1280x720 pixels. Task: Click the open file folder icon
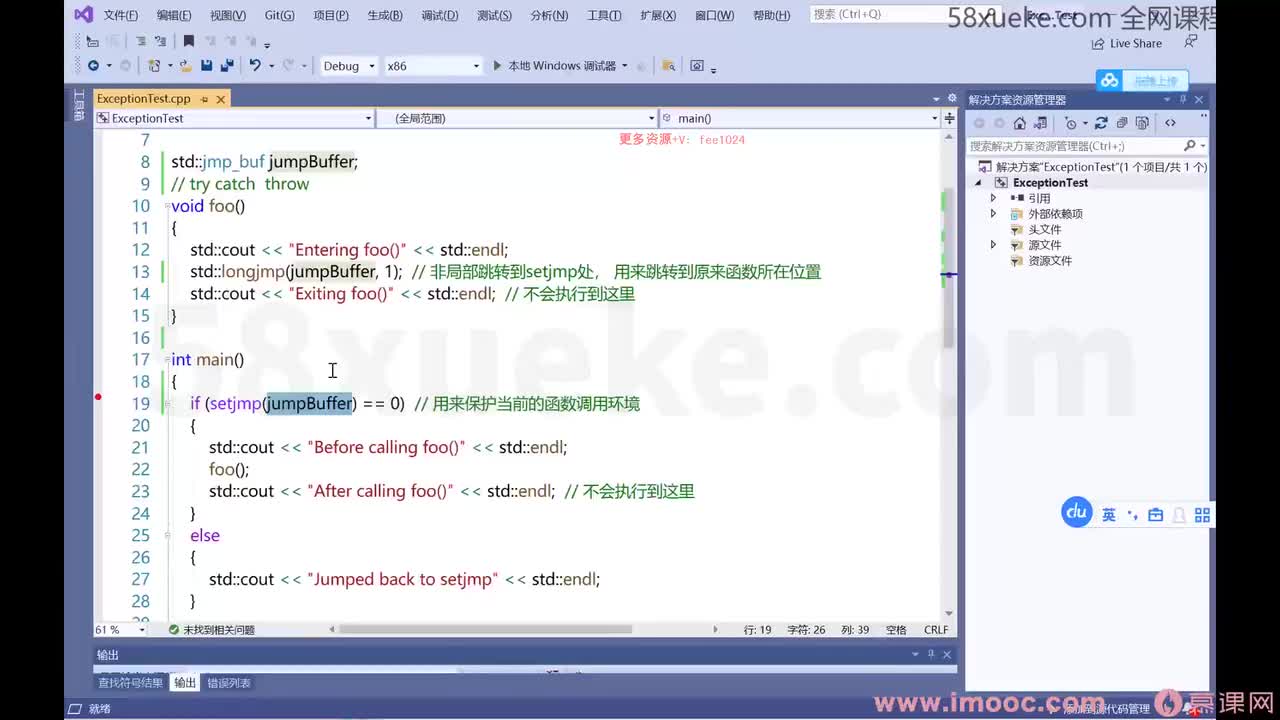[x=185, y=66]
